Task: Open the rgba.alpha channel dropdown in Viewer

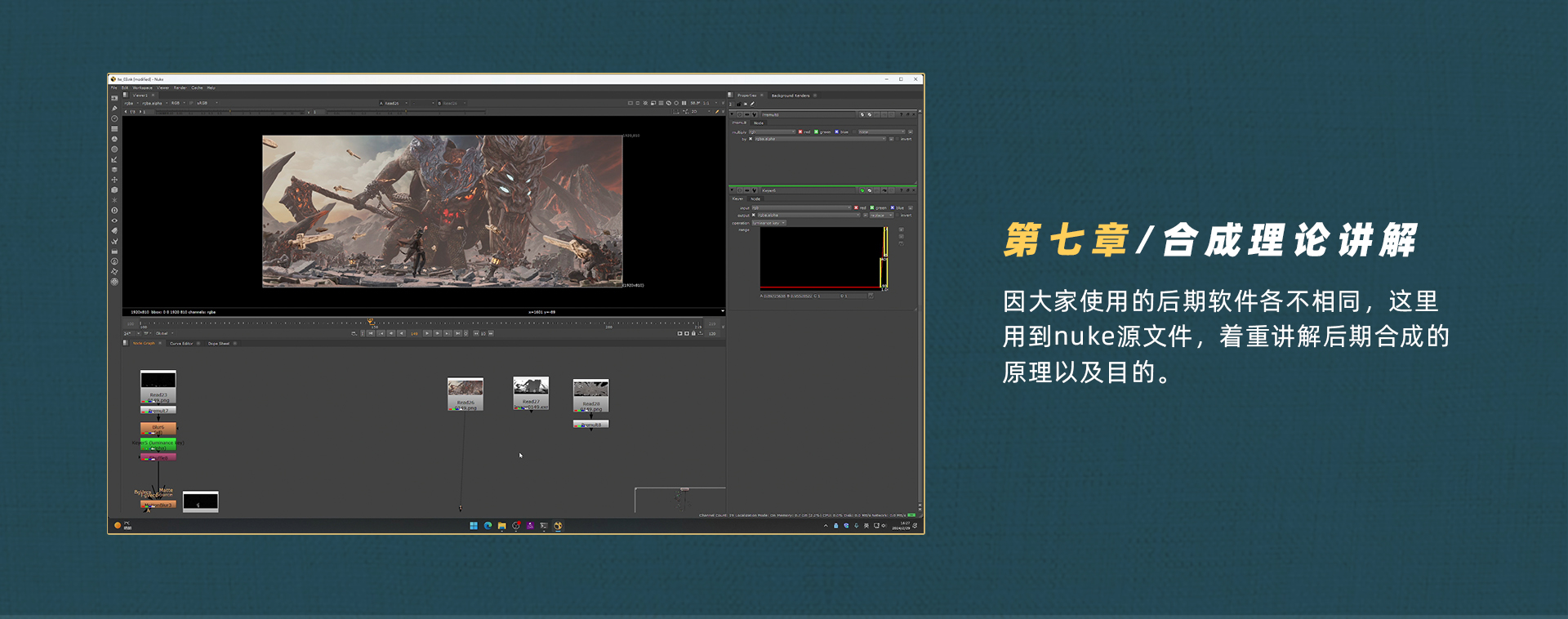Action: [154, 103]
